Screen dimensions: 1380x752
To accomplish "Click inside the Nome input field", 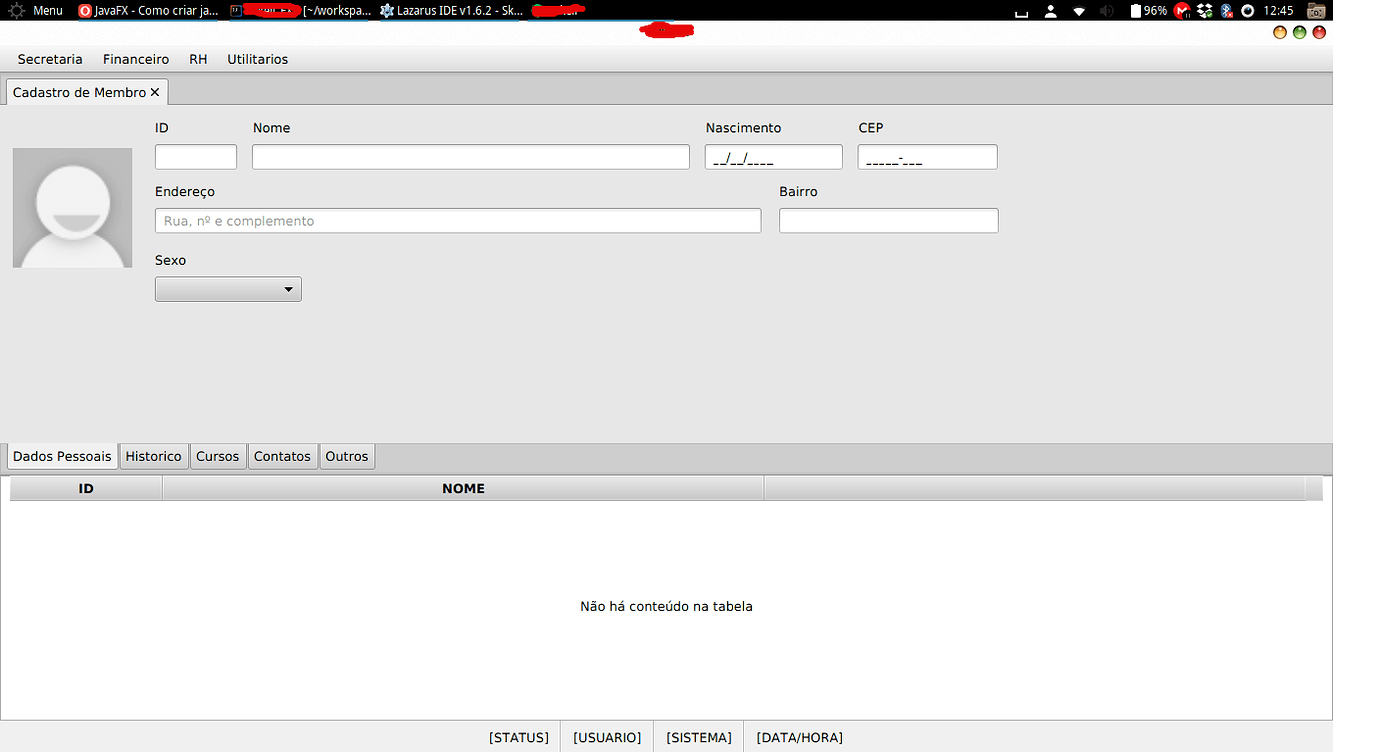I will coord(470,156).
